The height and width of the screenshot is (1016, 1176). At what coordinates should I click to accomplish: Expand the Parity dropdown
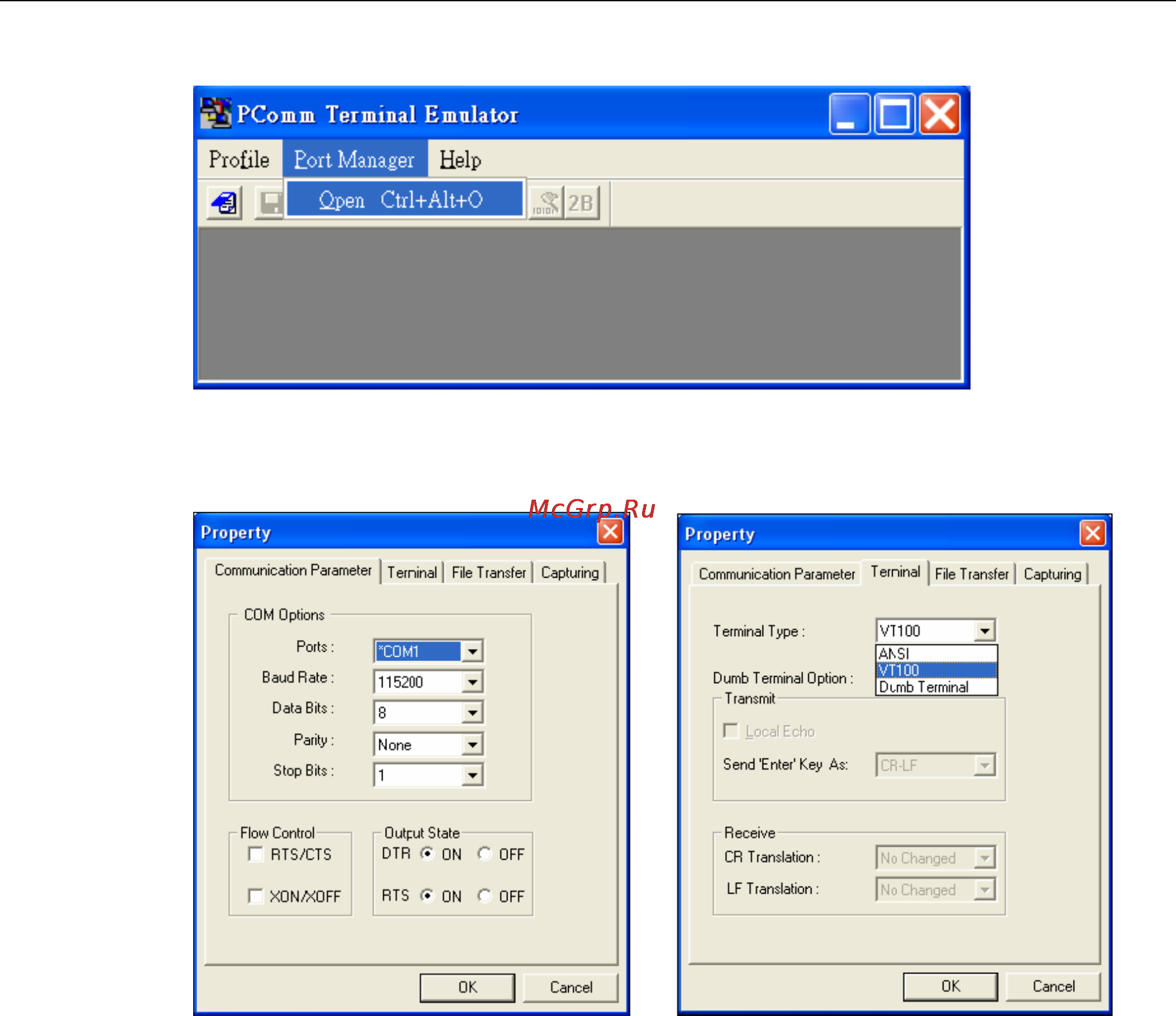[x=473, y=744]
